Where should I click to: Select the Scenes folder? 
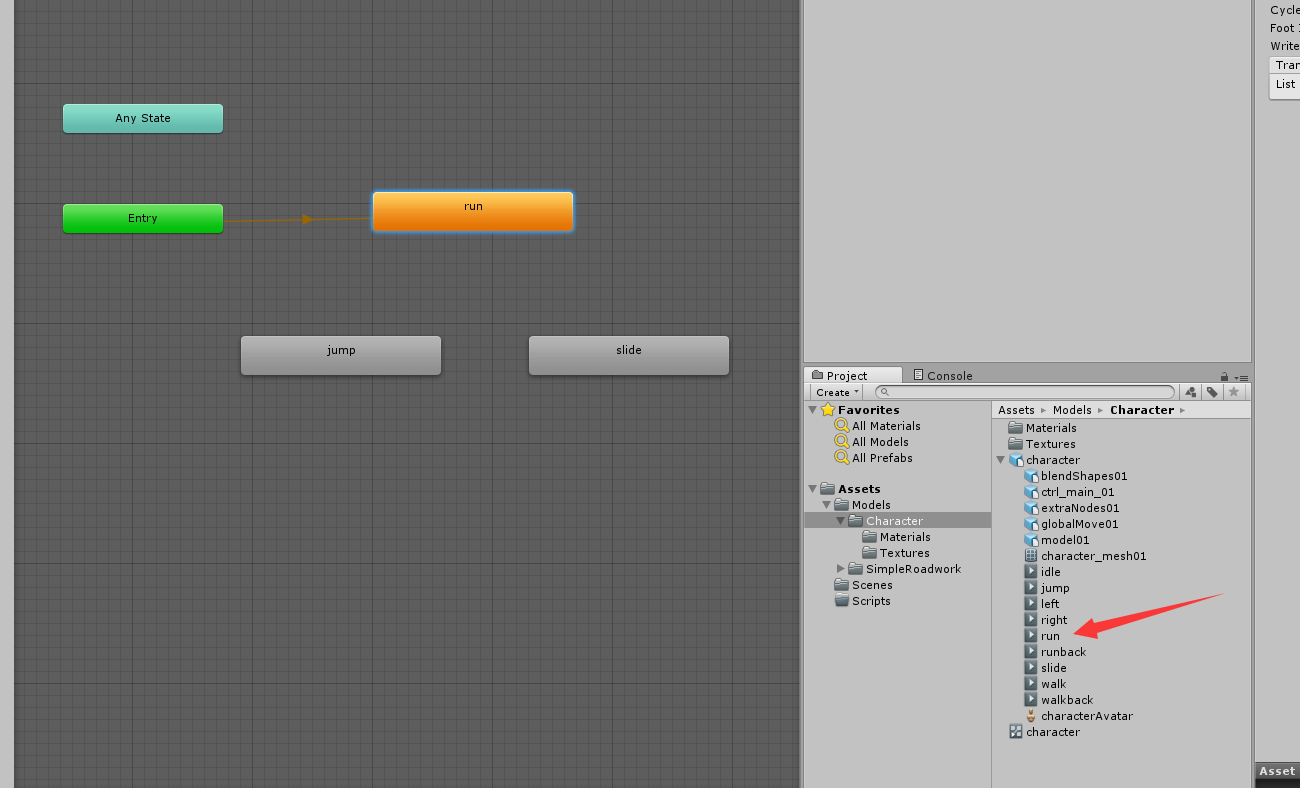coord(864,585)
